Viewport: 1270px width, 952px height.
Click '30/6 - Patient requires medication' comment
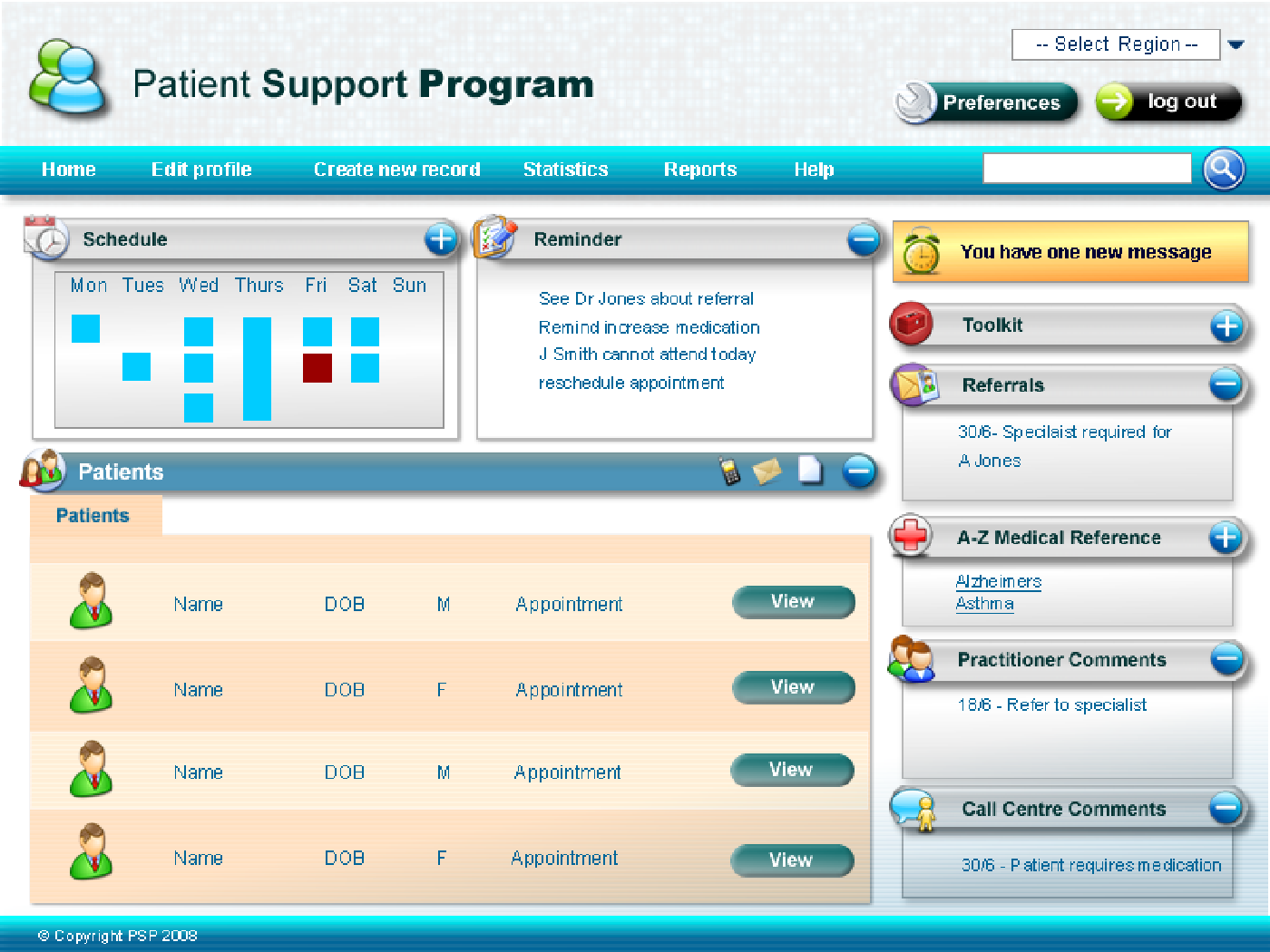[1091, 865]
